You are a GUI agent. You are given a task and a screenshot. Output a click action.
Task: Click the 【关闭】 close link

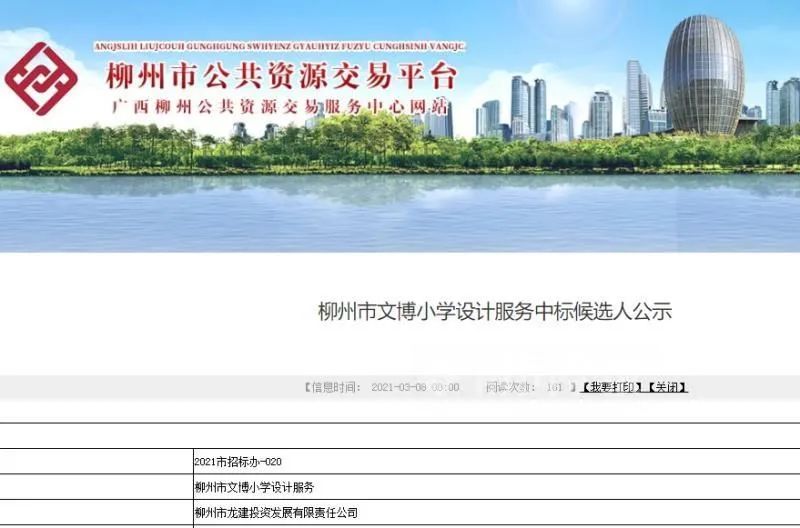[668, 387]
